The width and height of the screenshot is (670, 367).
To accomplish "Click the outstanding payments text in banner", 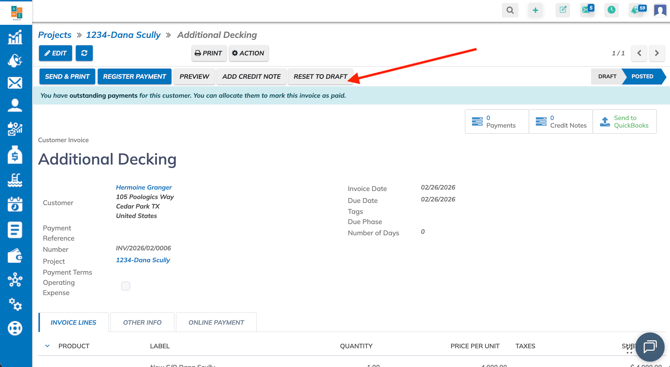I will pyautogui.click(x=103, y=96).
